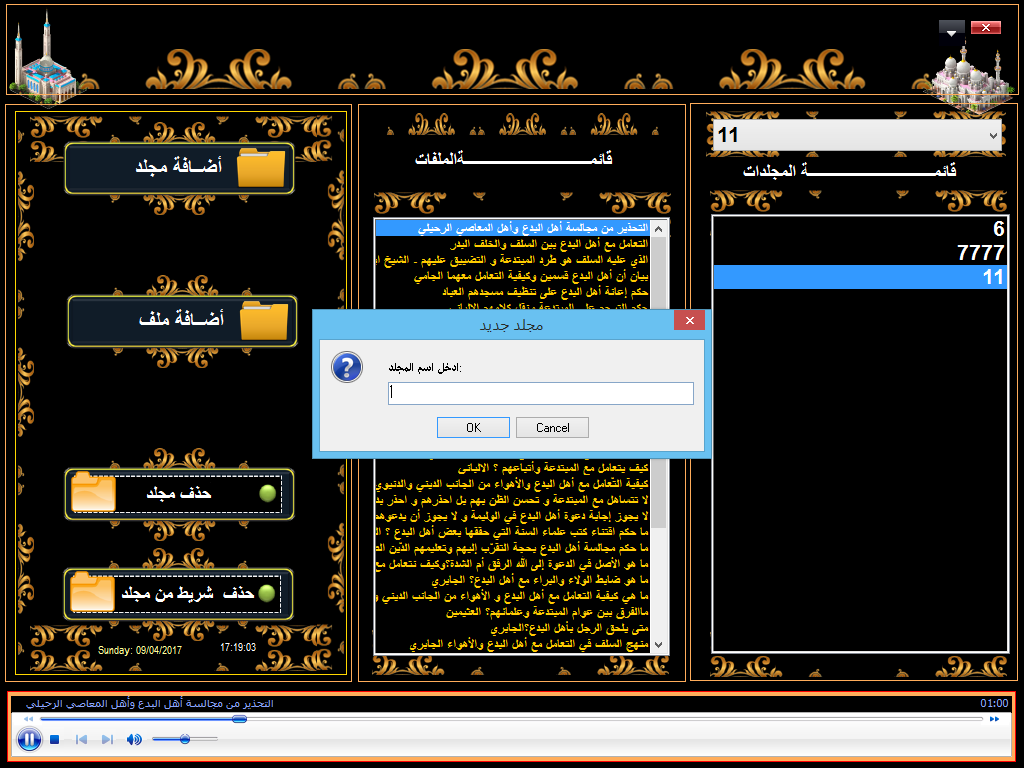
Task: Click the Stop playback button
Action: tap(55, 740)
